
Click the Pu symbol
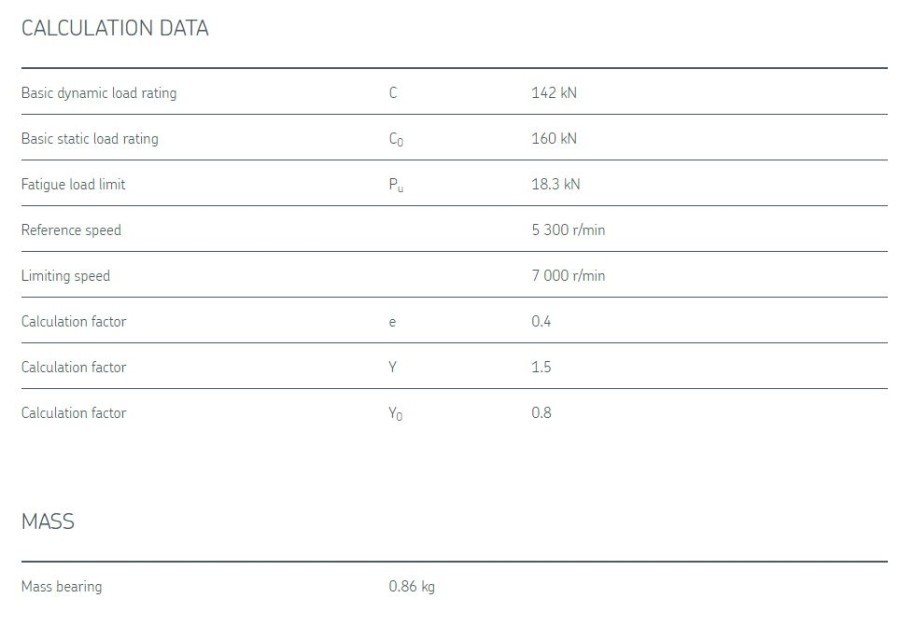[x=396, y=186]
